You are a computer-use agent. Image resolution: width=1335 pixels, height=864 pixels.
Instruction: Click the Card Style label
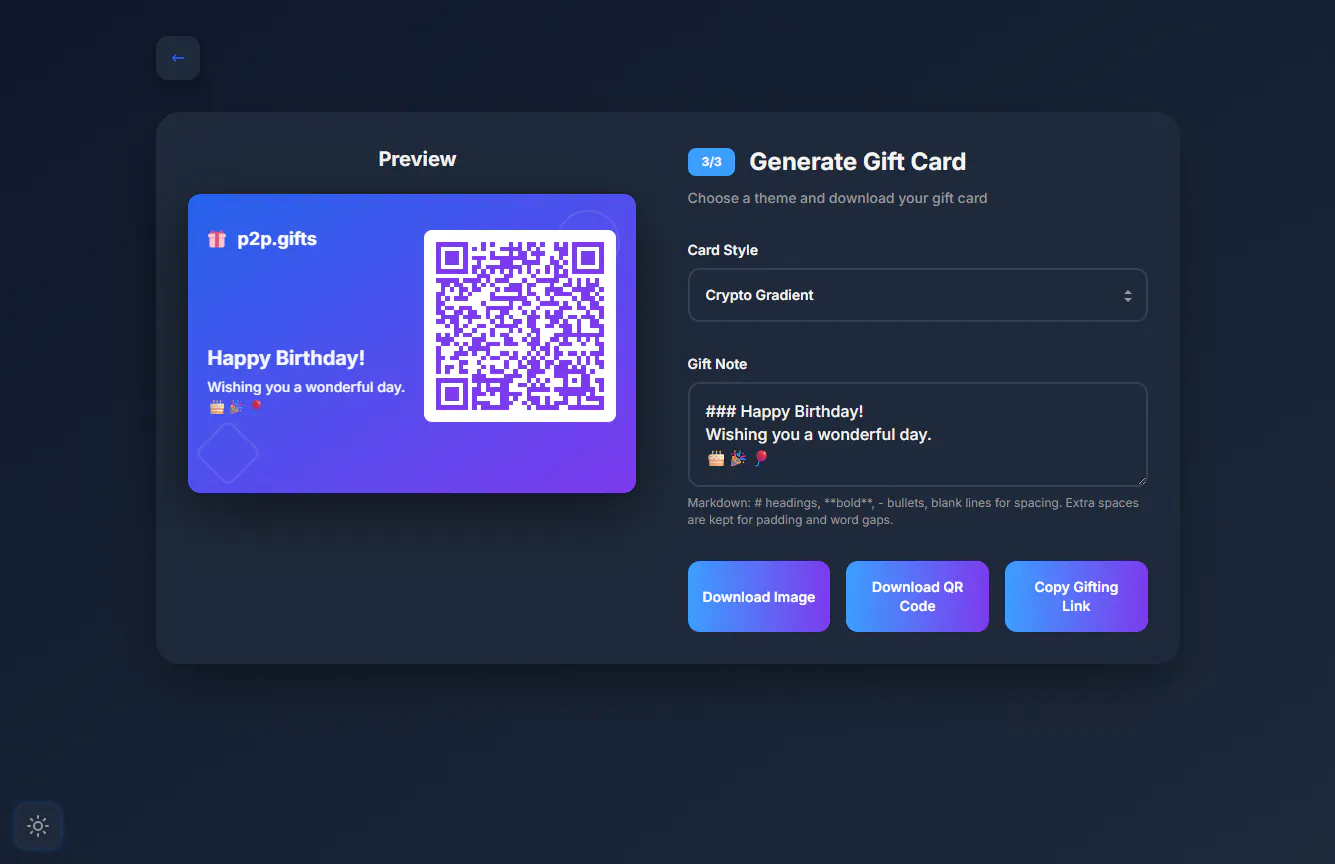tap(723, 250)
